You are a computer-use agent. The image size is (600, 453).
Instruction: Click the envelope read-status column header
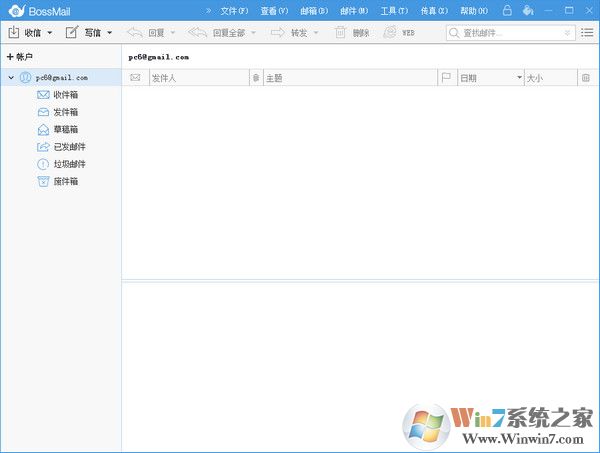135,78
